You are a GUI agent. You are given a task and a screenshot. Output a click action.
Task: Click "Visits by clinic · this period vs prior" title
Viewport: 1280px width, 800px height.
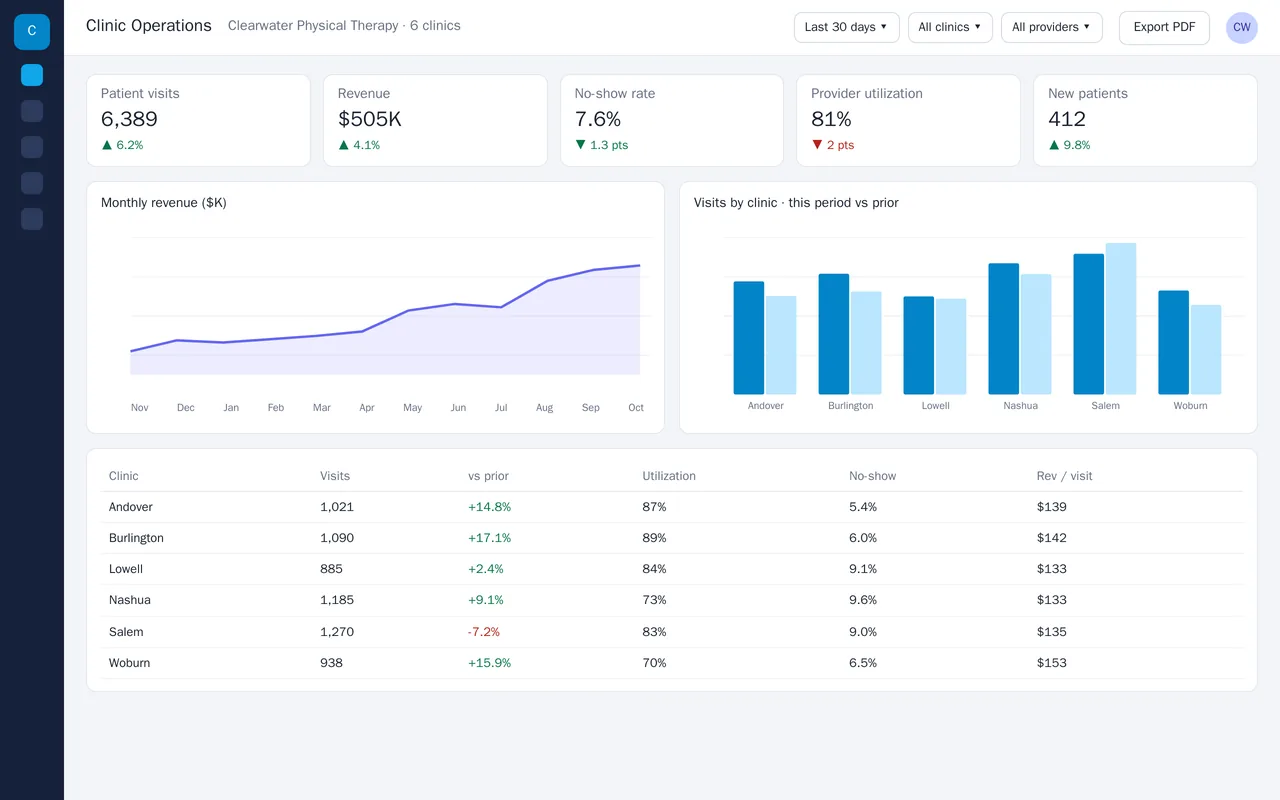click(796, 203)
